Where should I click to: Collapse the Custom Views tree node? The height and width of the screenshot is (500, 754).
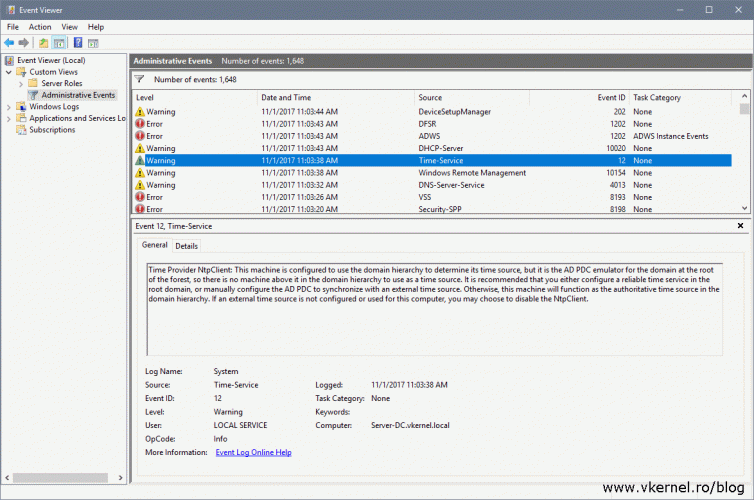point(9,72)
